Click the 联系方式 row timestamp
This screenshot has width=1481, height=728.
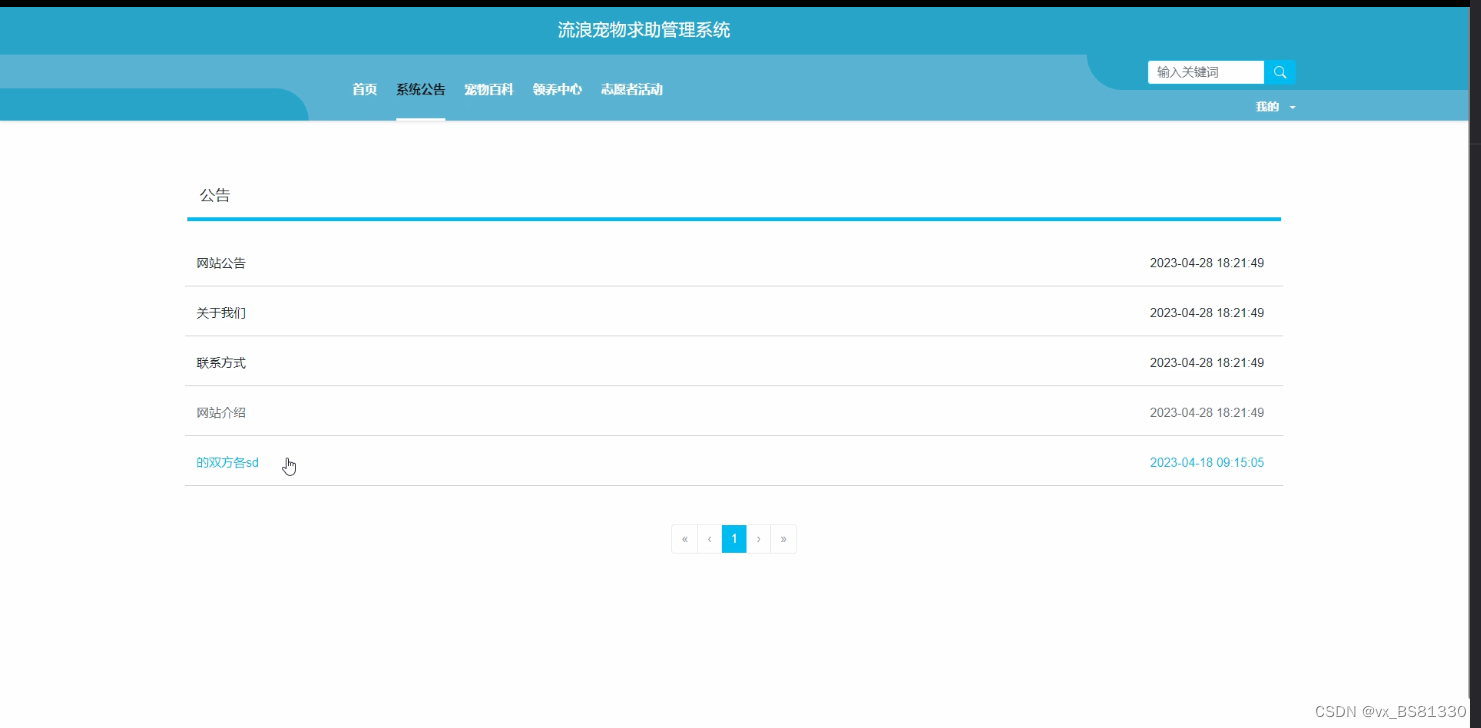[1207, 363]
